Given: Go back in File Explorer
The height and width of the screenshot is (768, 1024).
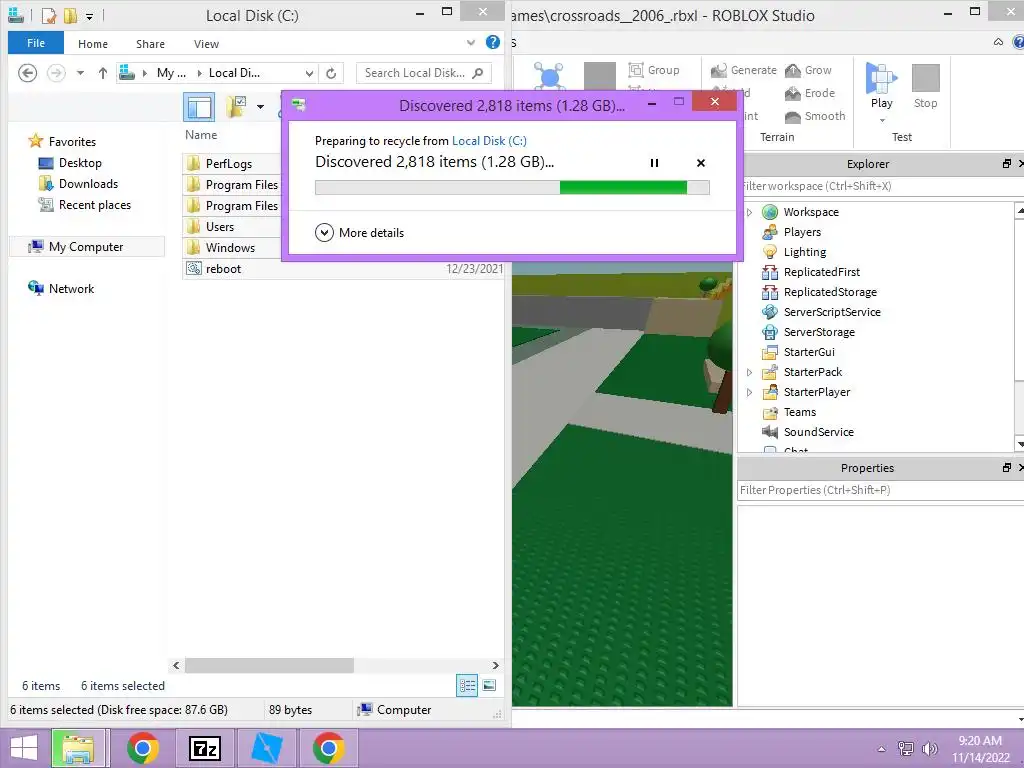Looking at the screenshot, I should coord(27,72).
